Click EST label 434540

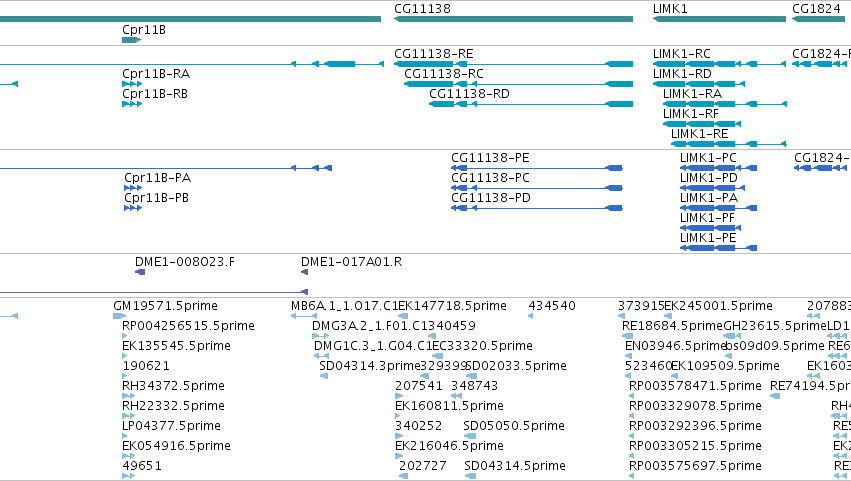click(552, 306)
